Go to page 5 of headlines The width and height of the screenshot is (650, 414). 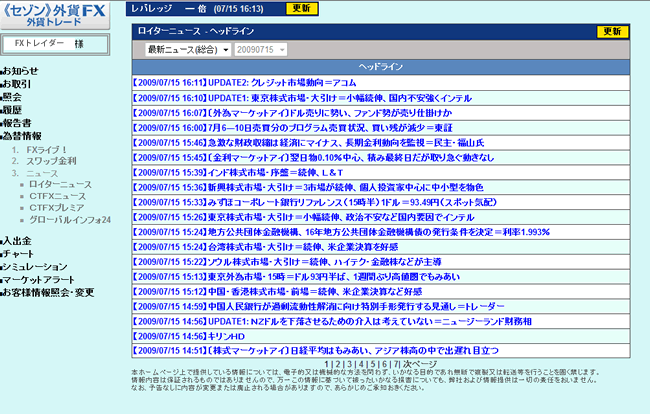tap(373, 364)
